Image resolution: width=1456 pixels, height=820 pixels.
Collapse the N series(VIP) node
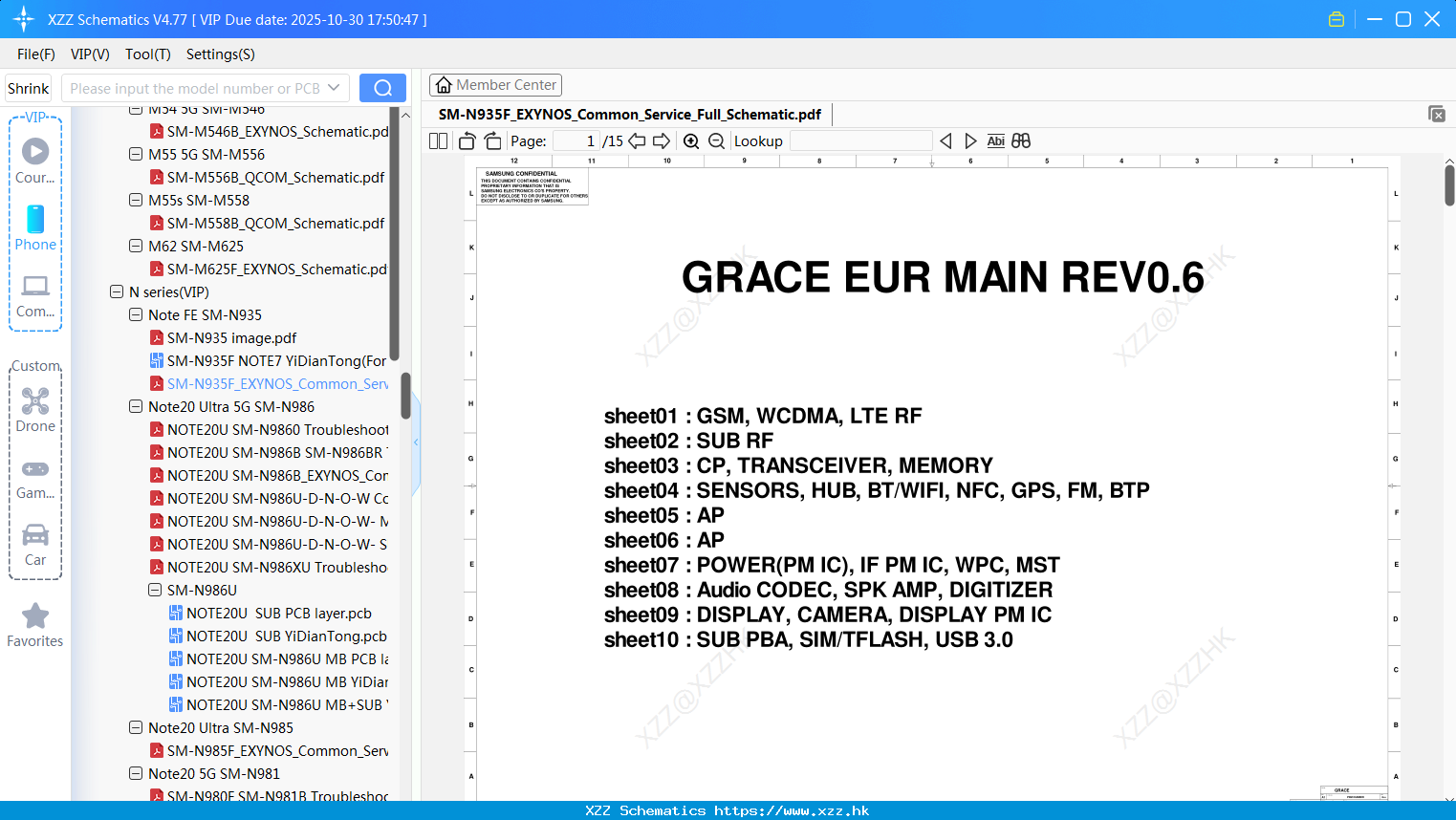(x=117, y=291)
